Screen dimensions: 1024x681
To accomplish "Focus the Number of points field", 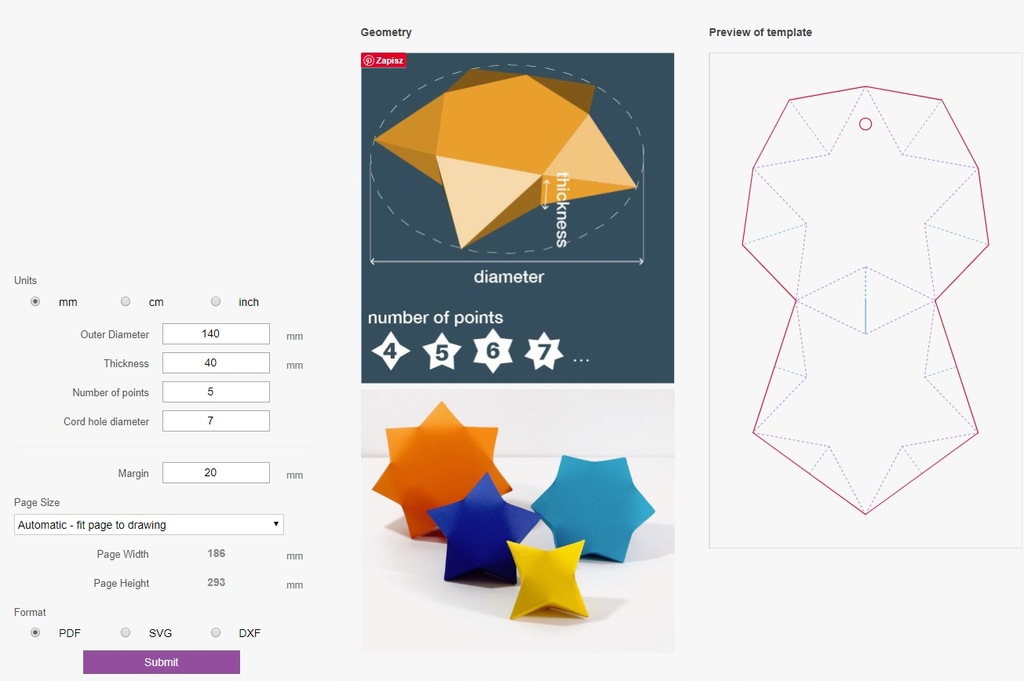I will 216,392.
